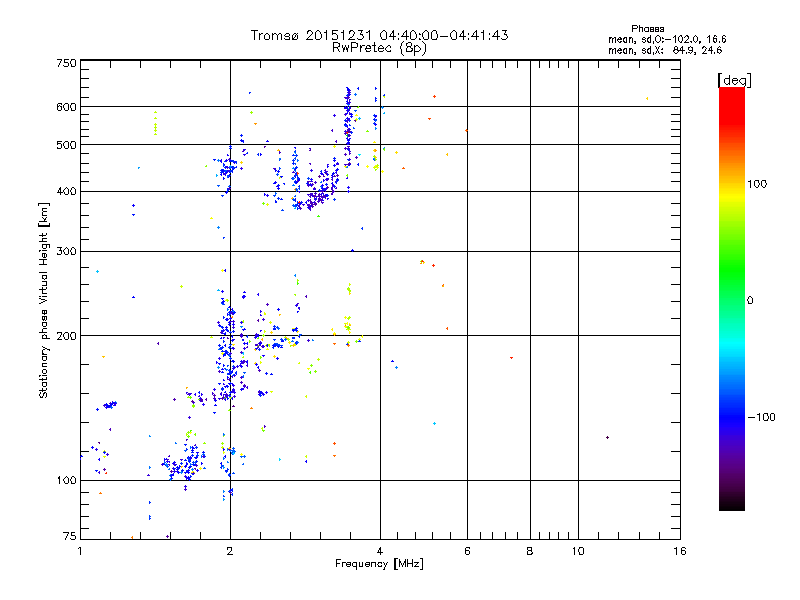Screen dimensions: 800x600
Task: Click the "mean, sd,X: 84.9, 24.6" statistics line
Action: [665, 50]
